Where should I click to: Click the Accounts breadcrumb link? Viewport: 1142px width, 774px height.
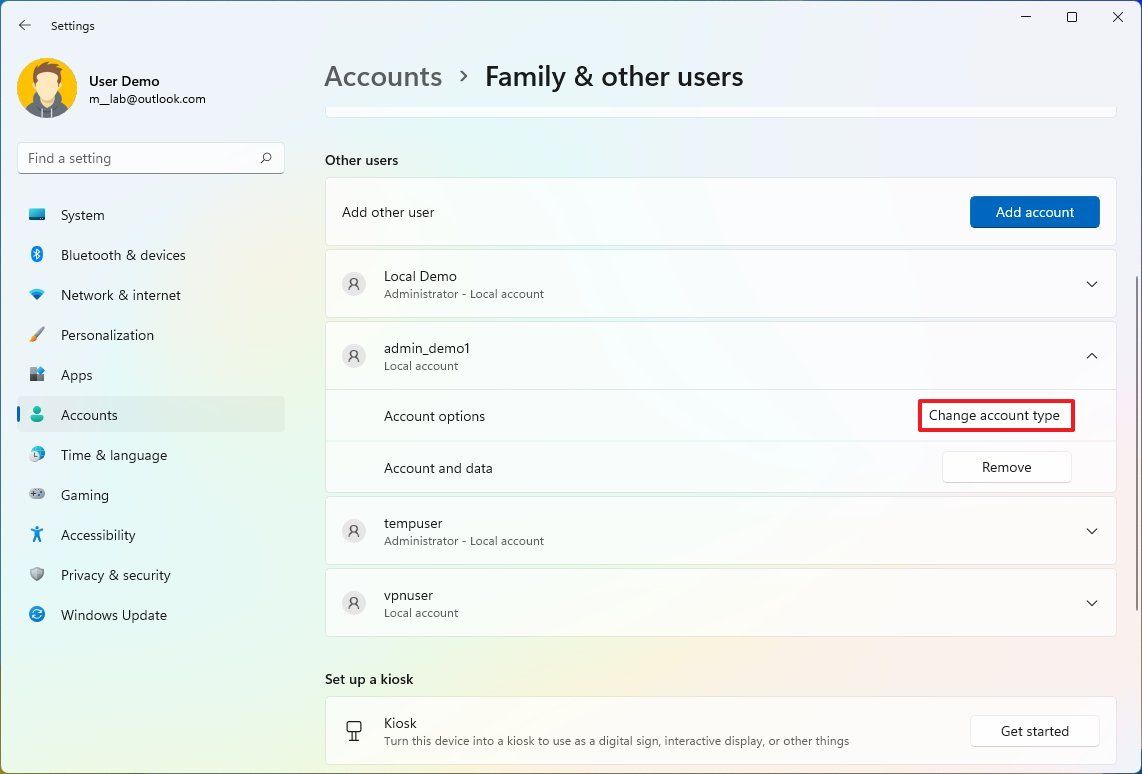383,76
